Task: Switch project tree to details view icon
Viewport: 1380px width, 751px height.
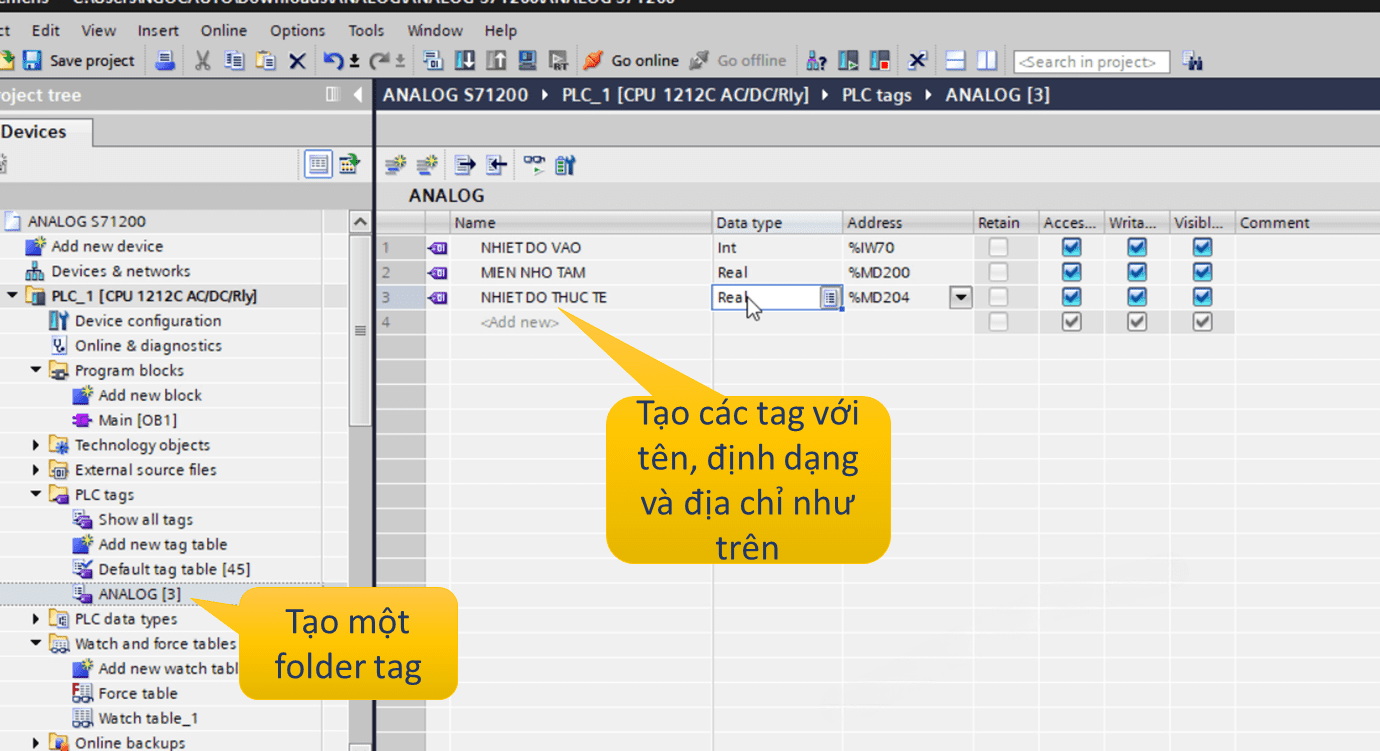Action: pyautogui.click(x=319, y=163)
